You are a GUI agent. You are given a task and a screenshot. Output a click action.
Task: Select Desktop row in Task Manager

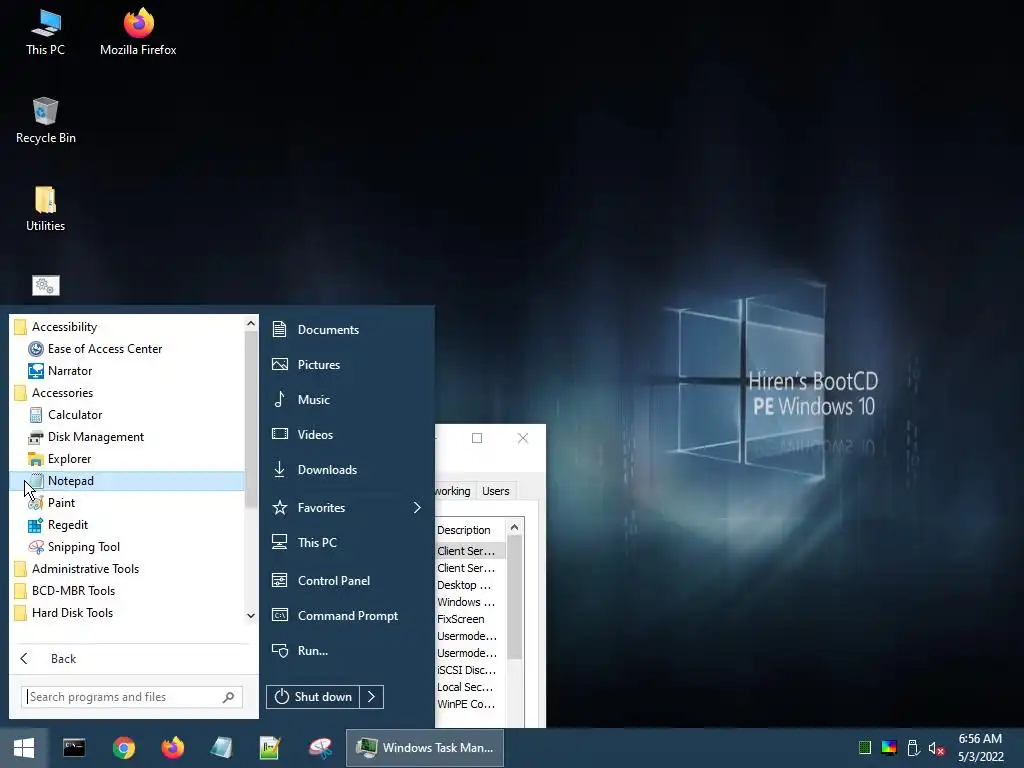pos(464,585)
